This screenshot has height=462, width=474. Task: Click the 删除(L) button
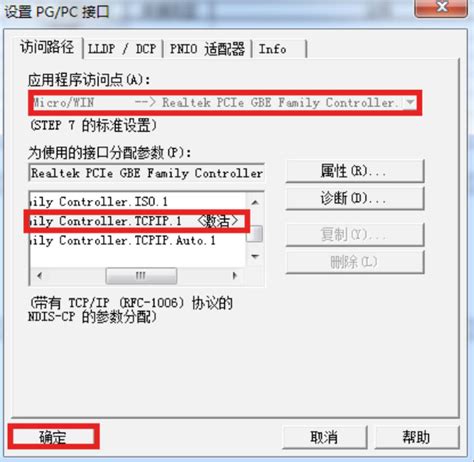point(355,262)
